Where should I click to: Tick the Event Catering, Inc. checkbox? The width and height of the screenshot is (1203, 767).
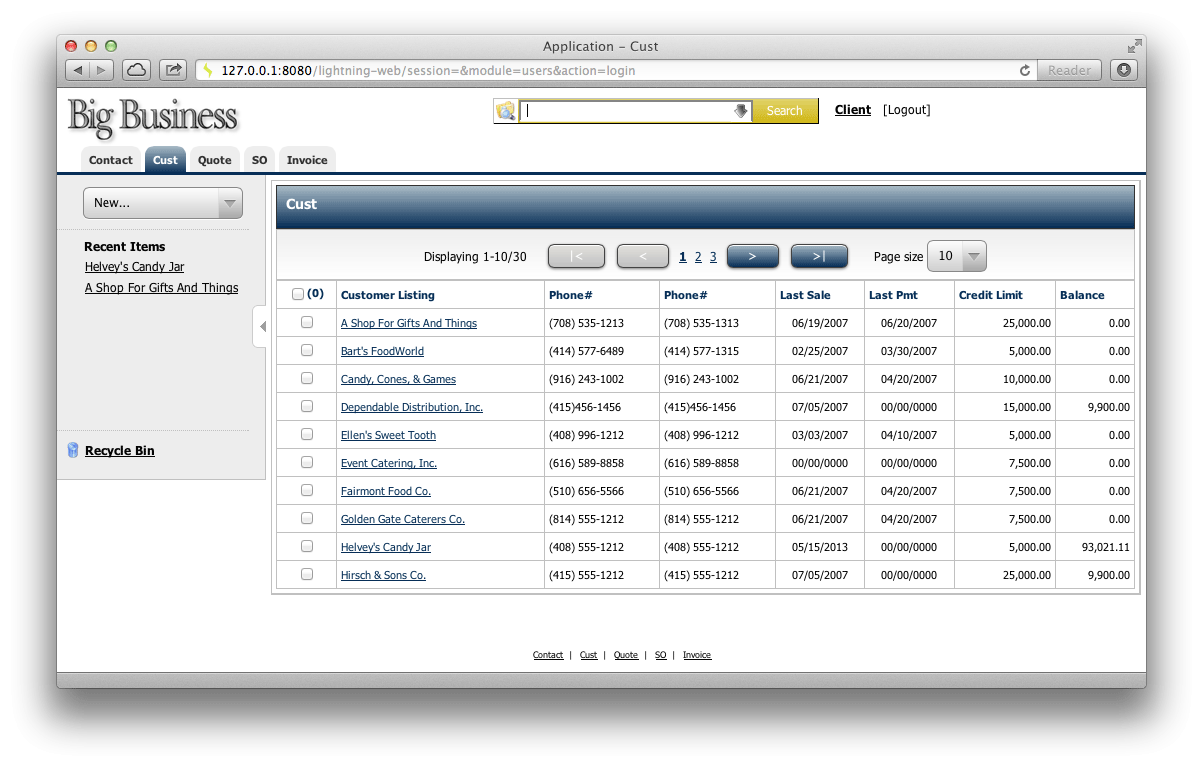307,462
